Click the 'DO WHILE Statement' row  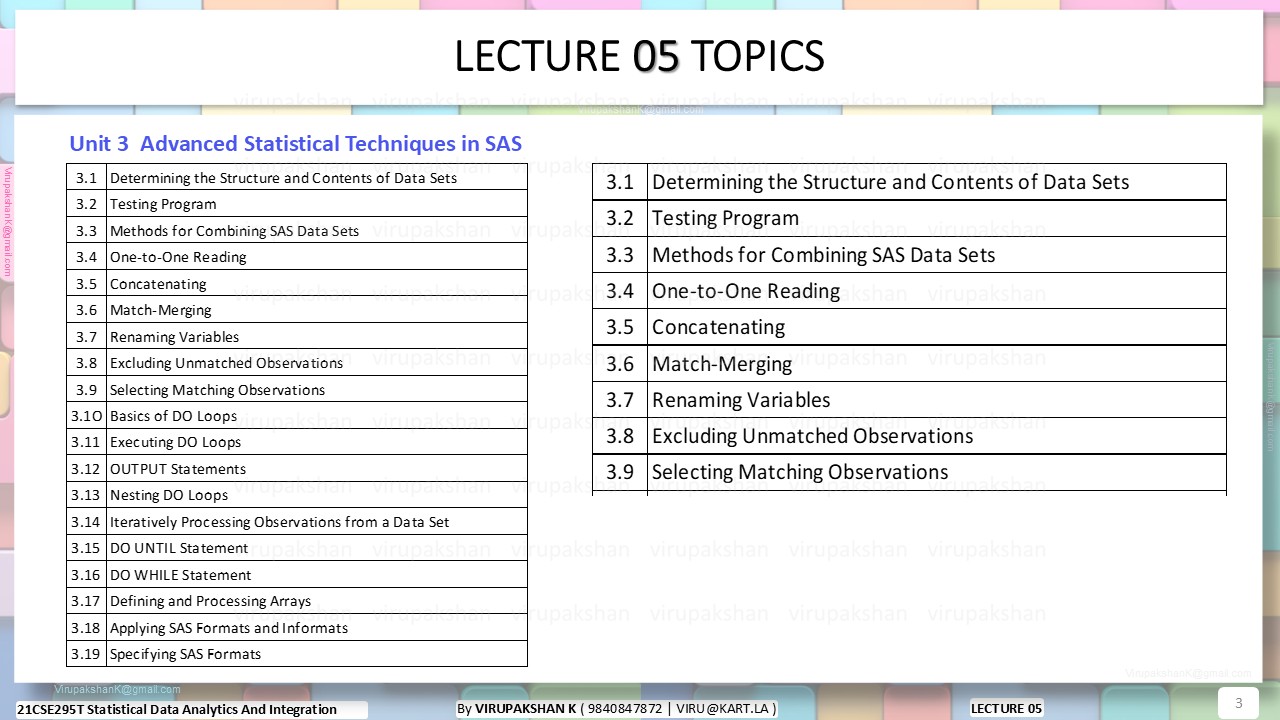pyautogui.click(x=297, y=575)
